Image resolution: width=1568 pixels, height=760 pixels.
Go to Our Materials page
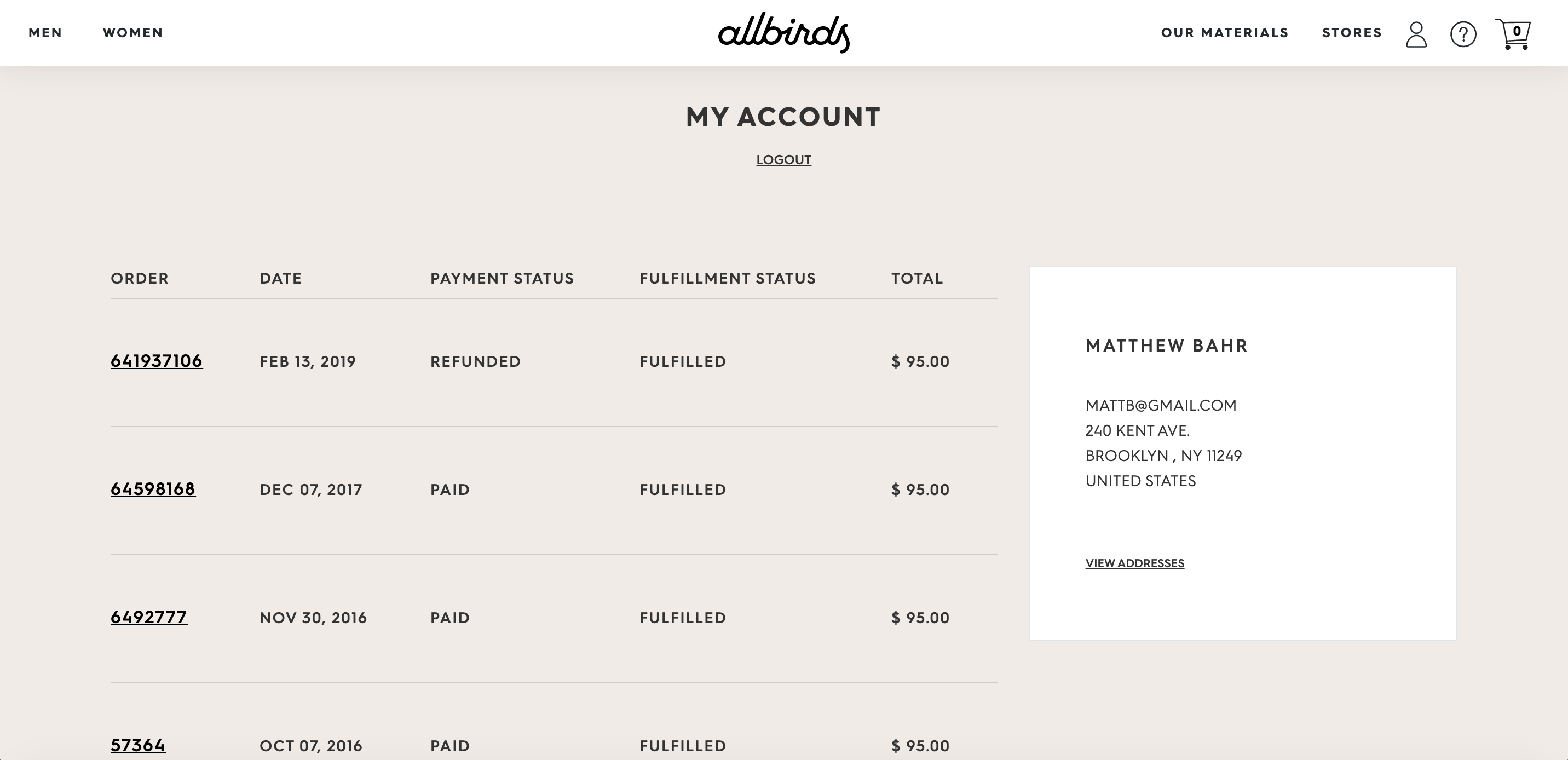[1225, 33]
